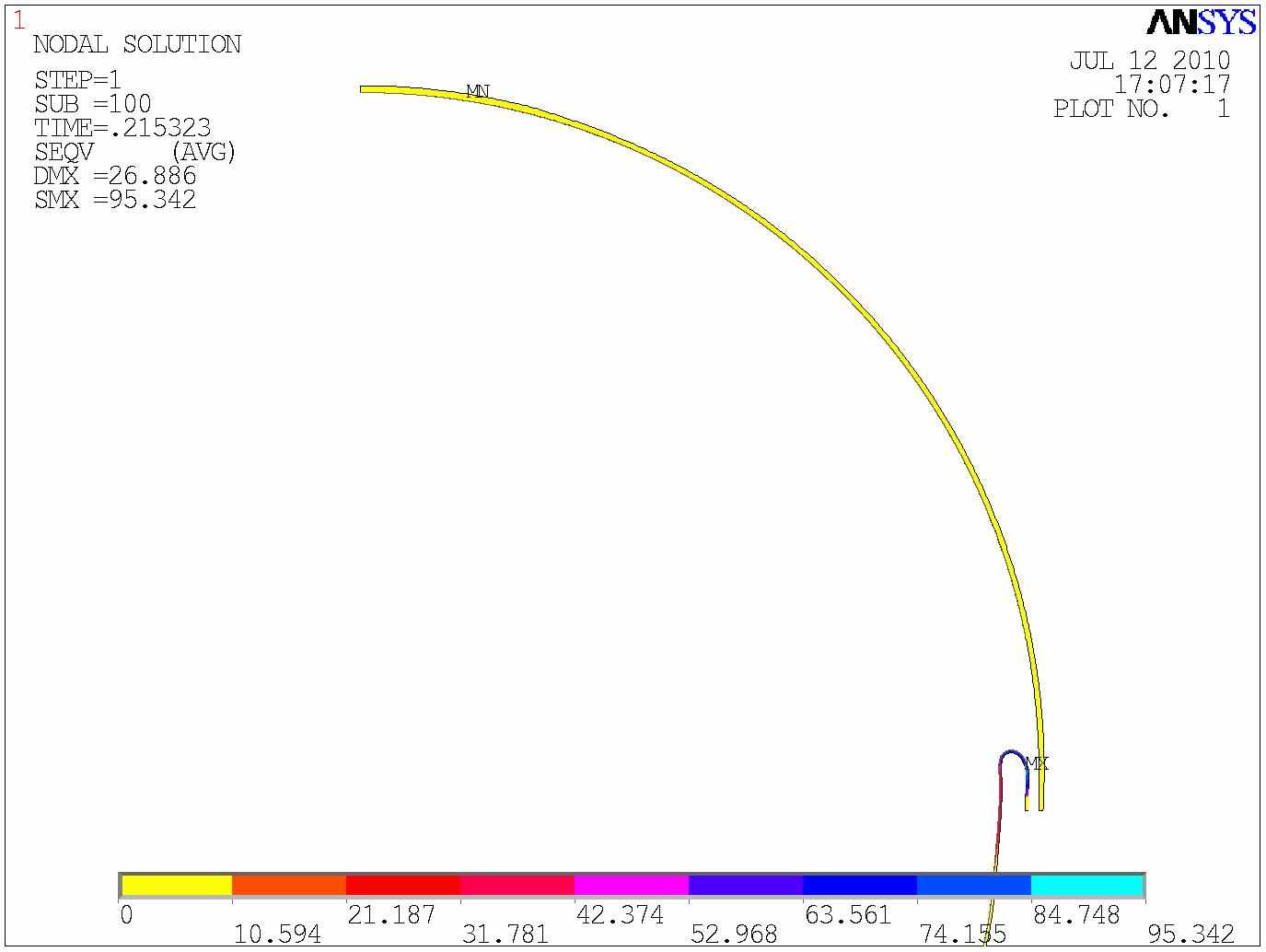
Task: Click the NODAL SOLUTION title text
Action: click(x=137, y=44)
